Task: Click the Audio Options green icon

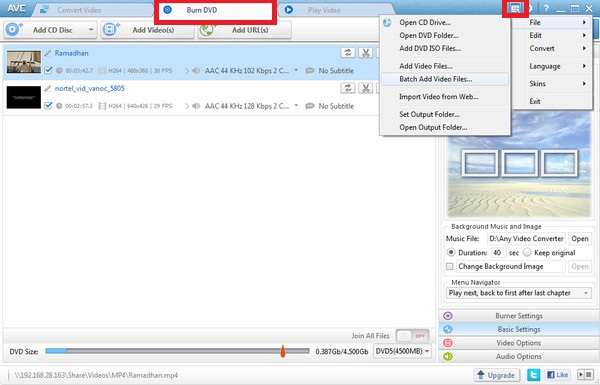Action: [448, 356]
